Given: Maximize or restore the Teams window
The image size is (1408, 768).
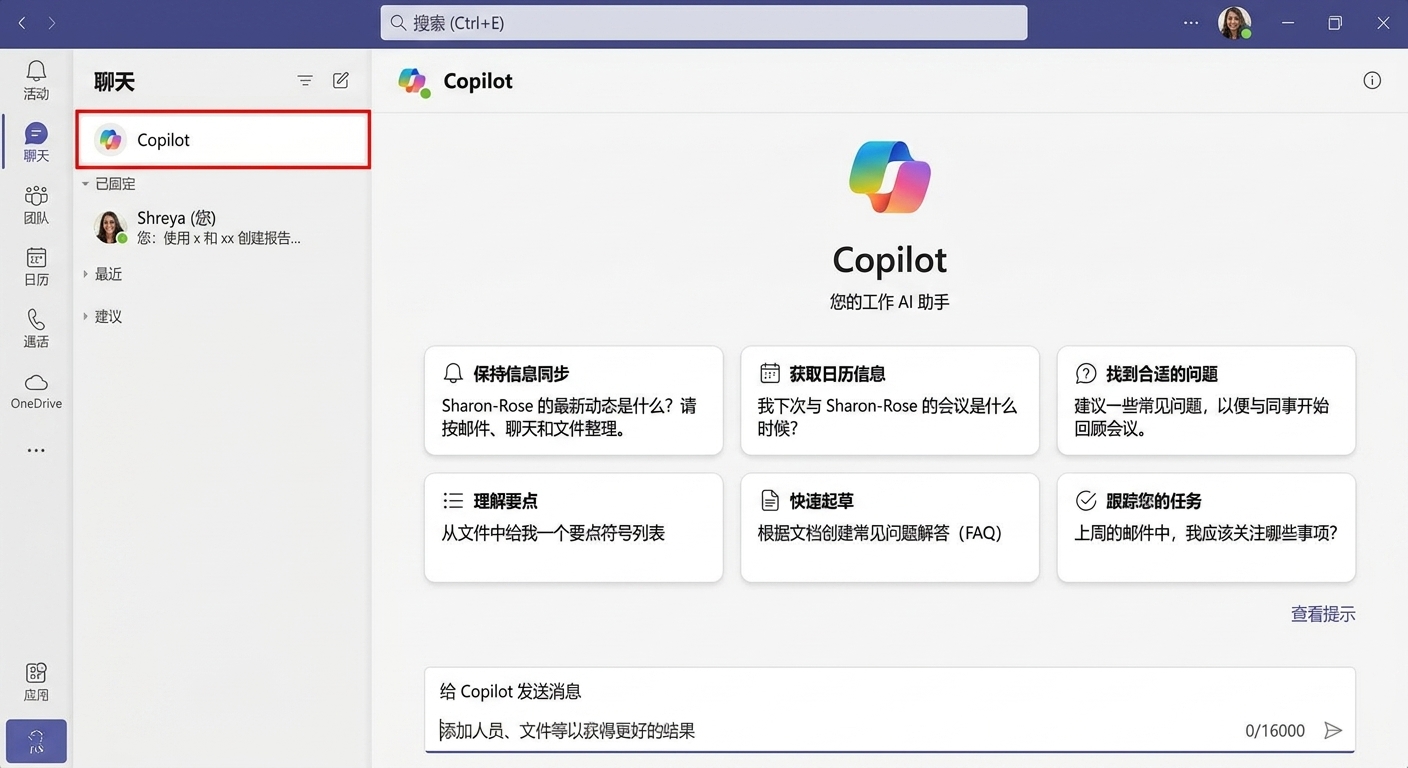Looking at the screenshot, I should [x=1335, y=23].
